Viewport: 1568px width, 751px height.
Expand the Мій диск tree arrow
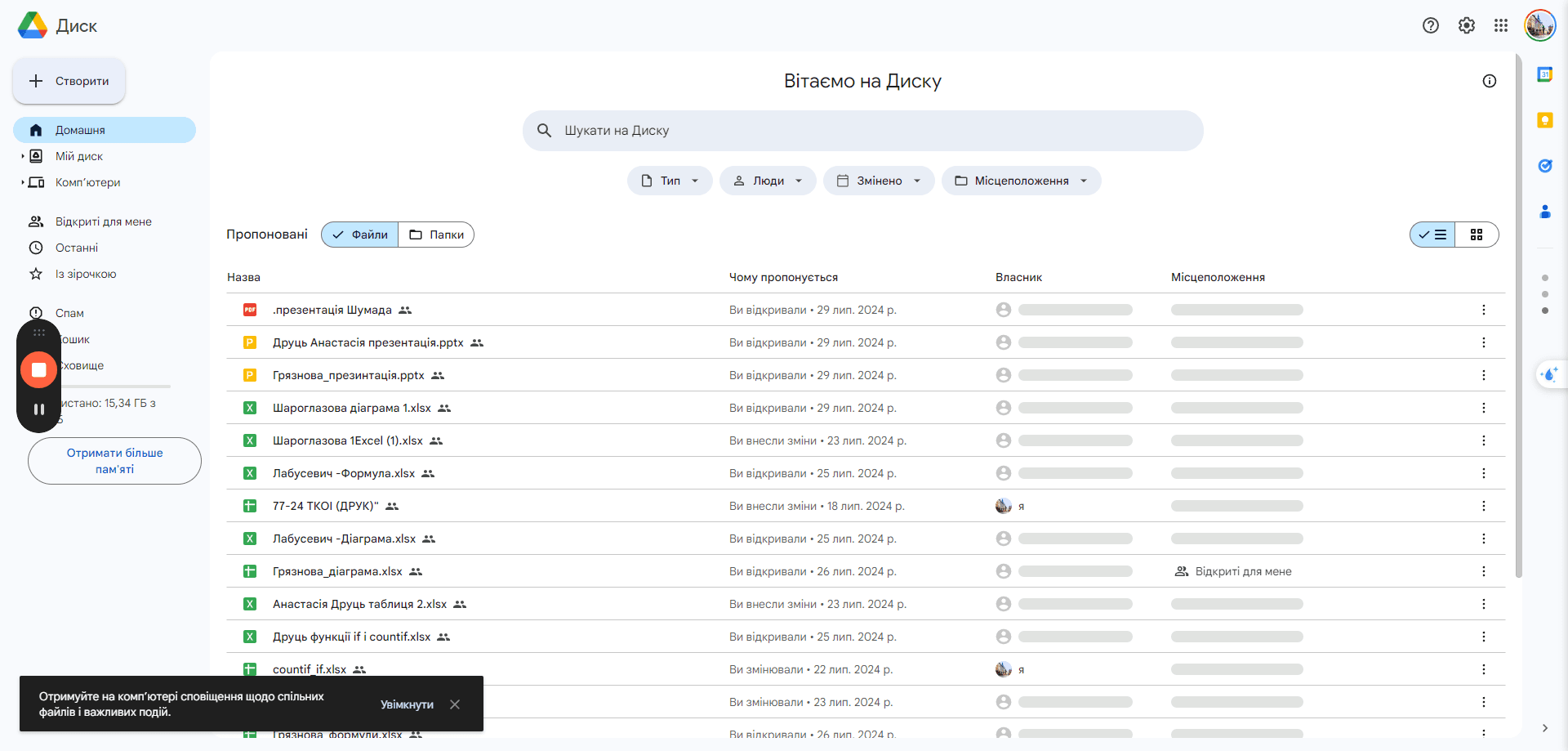[x=22, y=156]
